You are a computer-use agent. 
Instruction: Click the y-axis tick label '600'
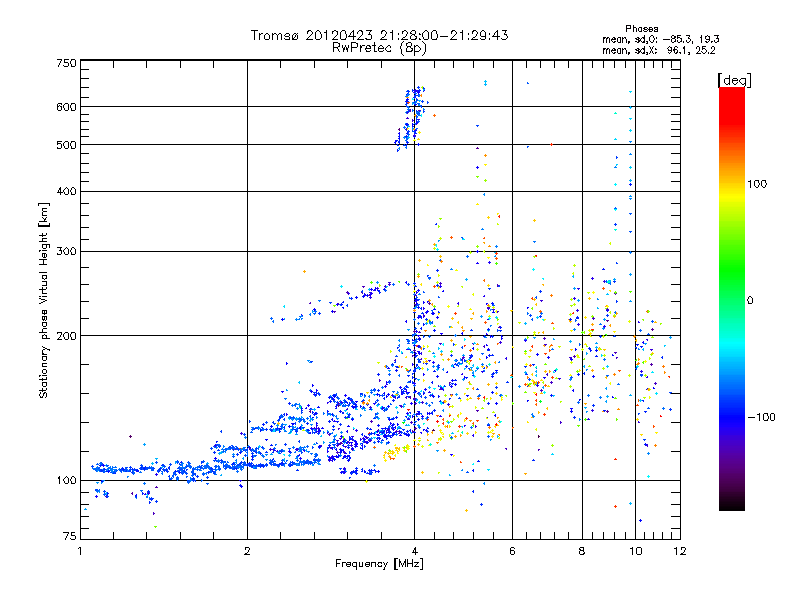pos(66,107)
